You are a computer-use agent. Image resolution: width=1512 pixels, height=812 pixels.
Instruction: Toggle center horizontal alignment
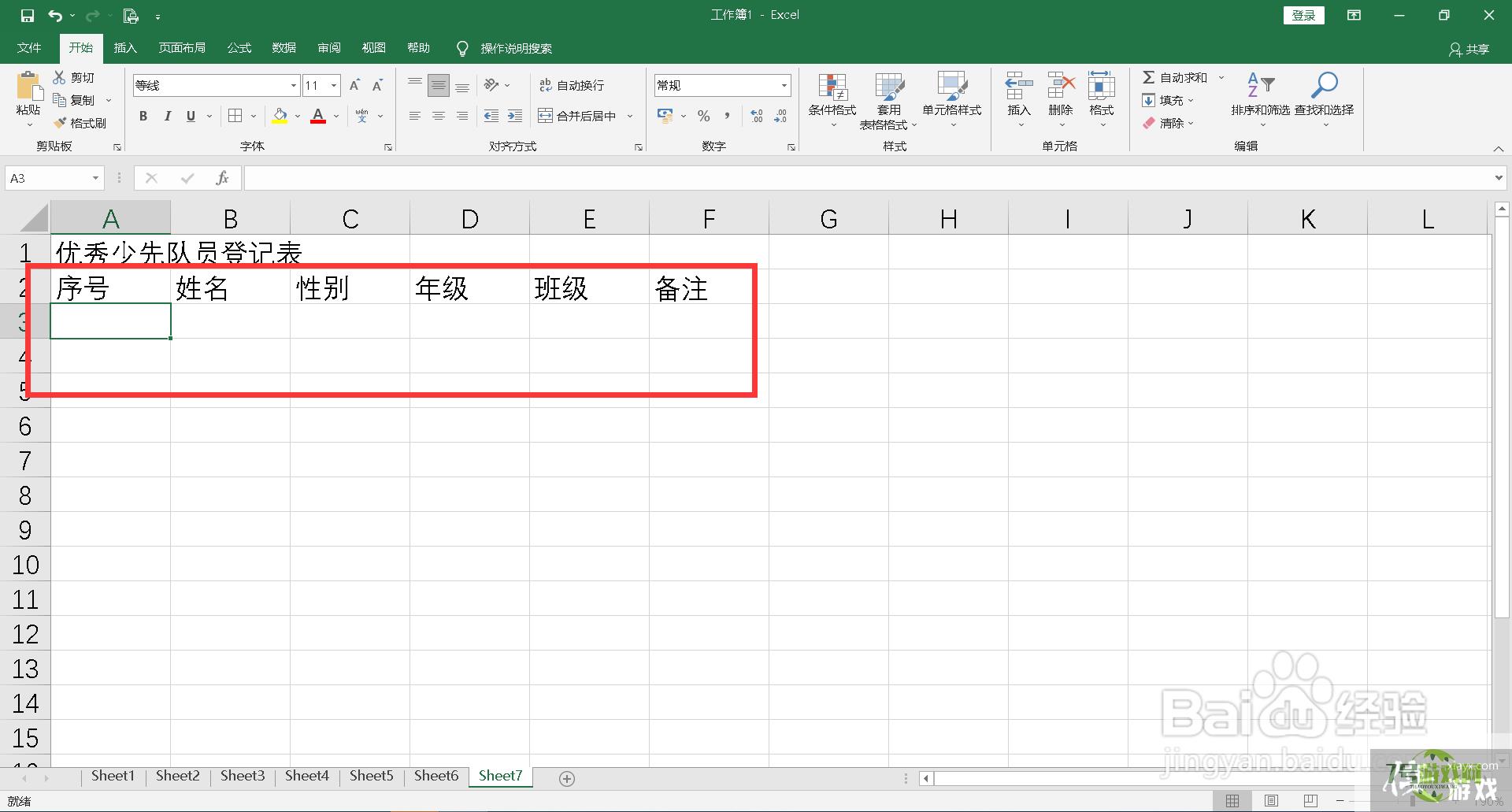pyautogui.click(x=439, y=116)
